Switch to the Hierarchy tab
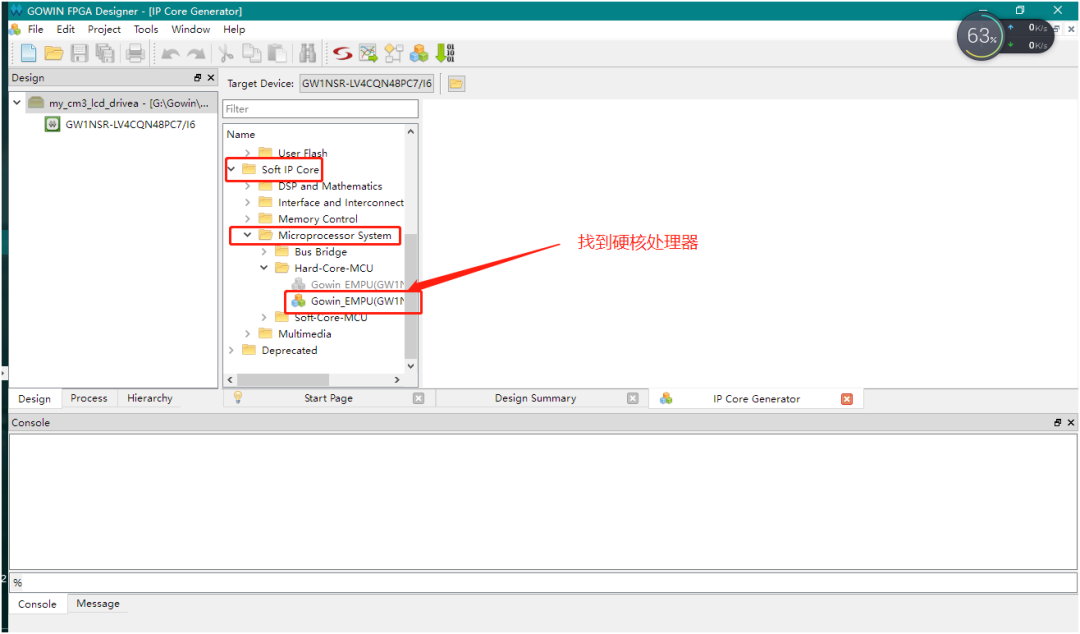The height and width of the screenshot is (634, 1080). click(149, 398)
